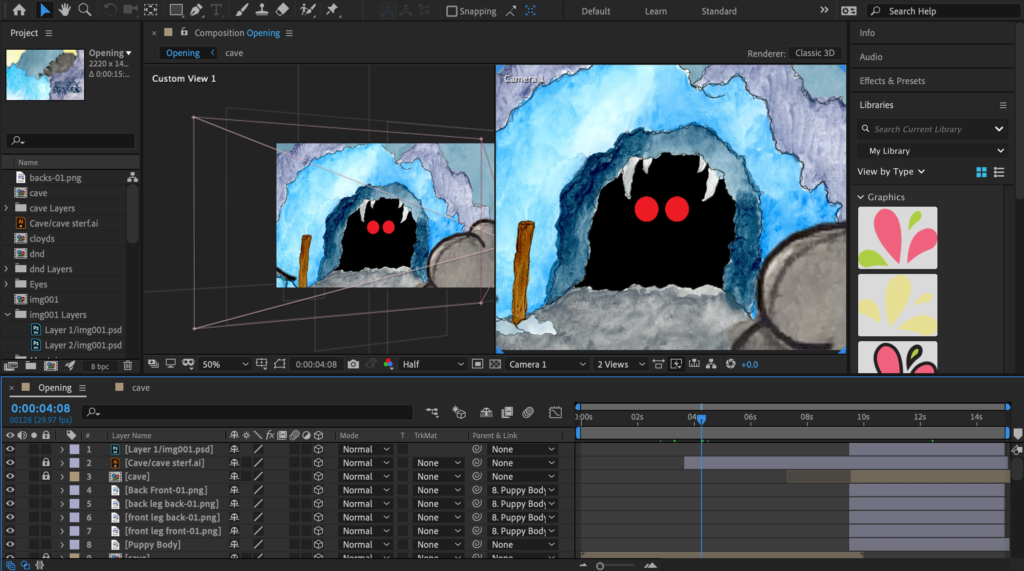Image resolution: width=1024 pixels, height=571 pixels.
Task: Click the 8 bpc color depth button
Action: pyautogui.click(x=100, y=367)
